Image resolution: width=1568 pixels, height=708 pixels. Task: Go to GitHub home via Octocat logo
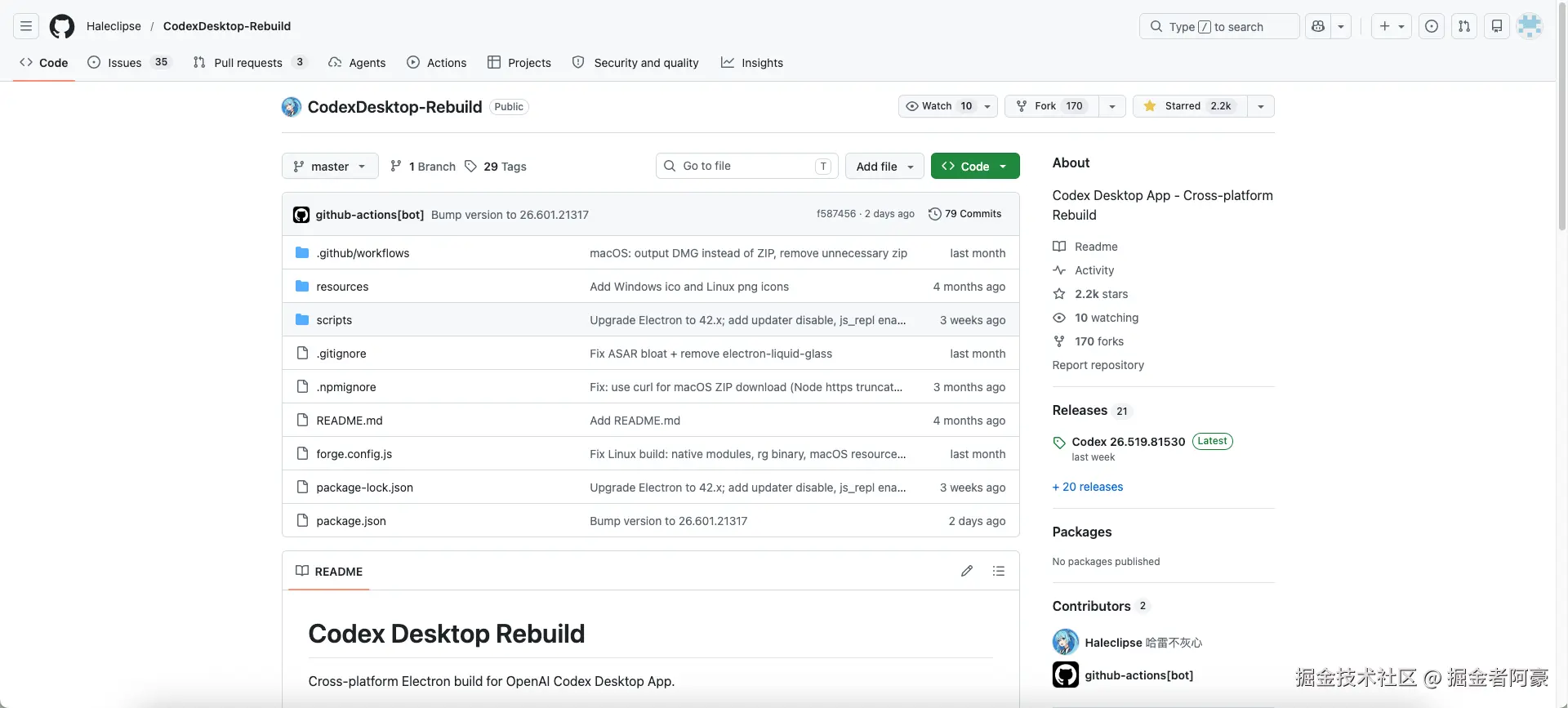click(62, 26)
